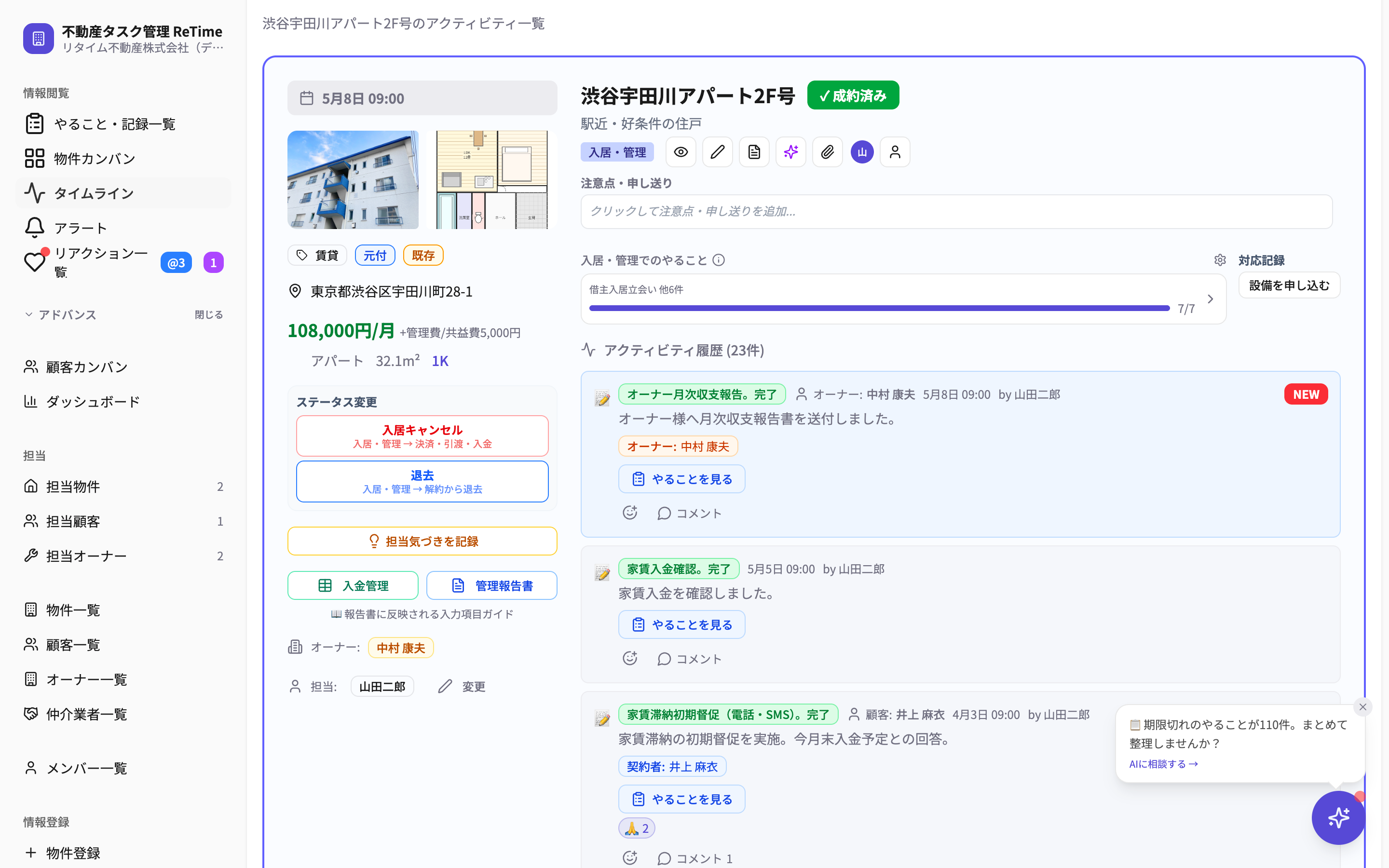This screenshot has height=868, width=1389.
Task: Open 担当顧客 in sidebar
Action: [x=123, y=521]
